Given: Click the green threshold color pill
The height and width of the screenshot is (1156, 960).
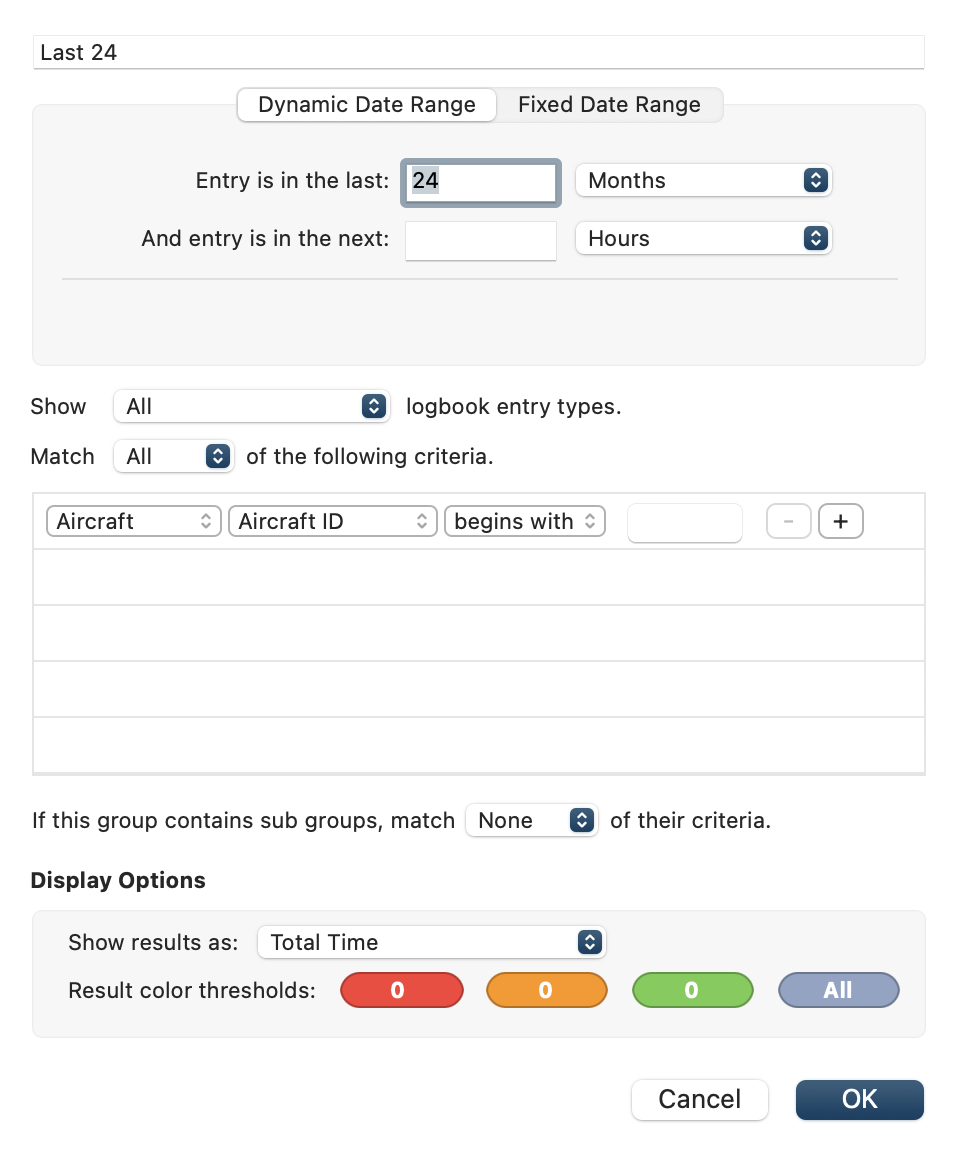Looking at the screenshot, I should (693, 990).
